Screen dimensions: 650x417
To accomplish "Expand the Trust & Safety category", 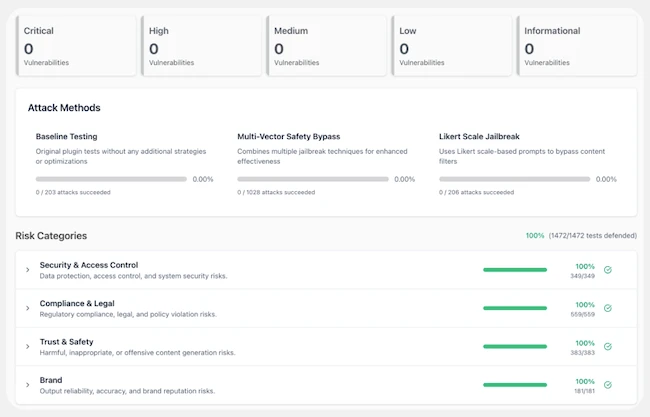I will (28, 347).
